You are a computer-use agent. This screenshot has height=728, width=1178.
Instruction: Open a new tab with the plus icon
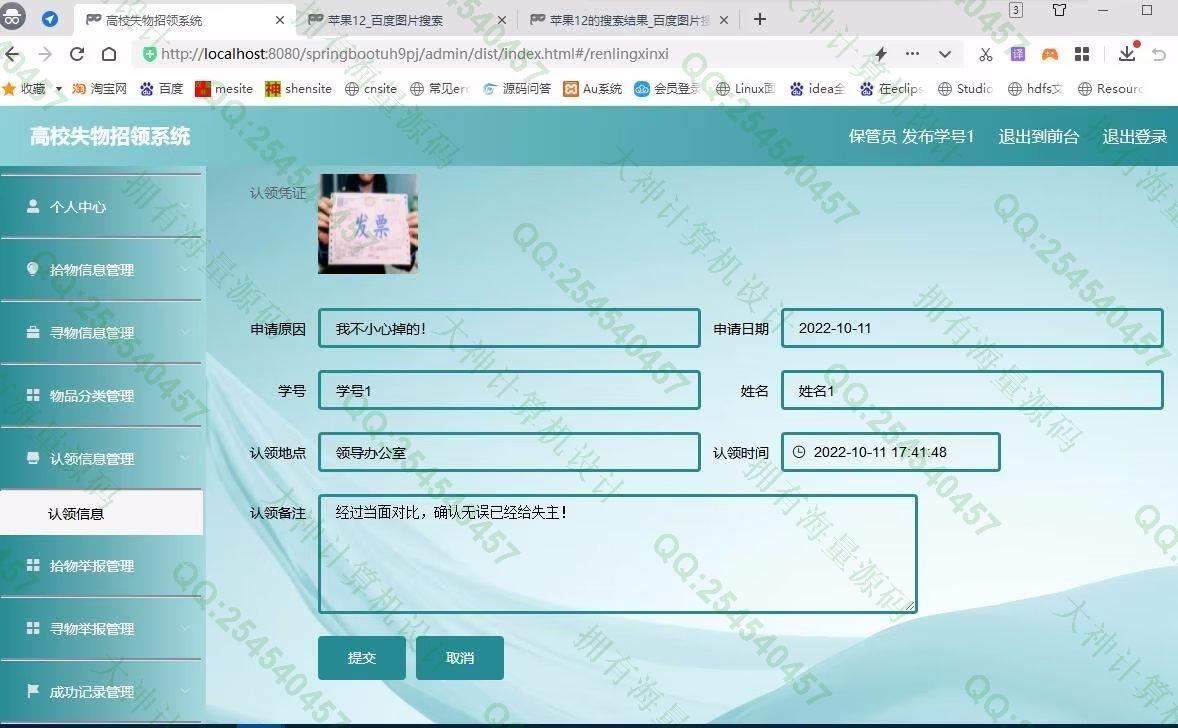click(760, 20)
